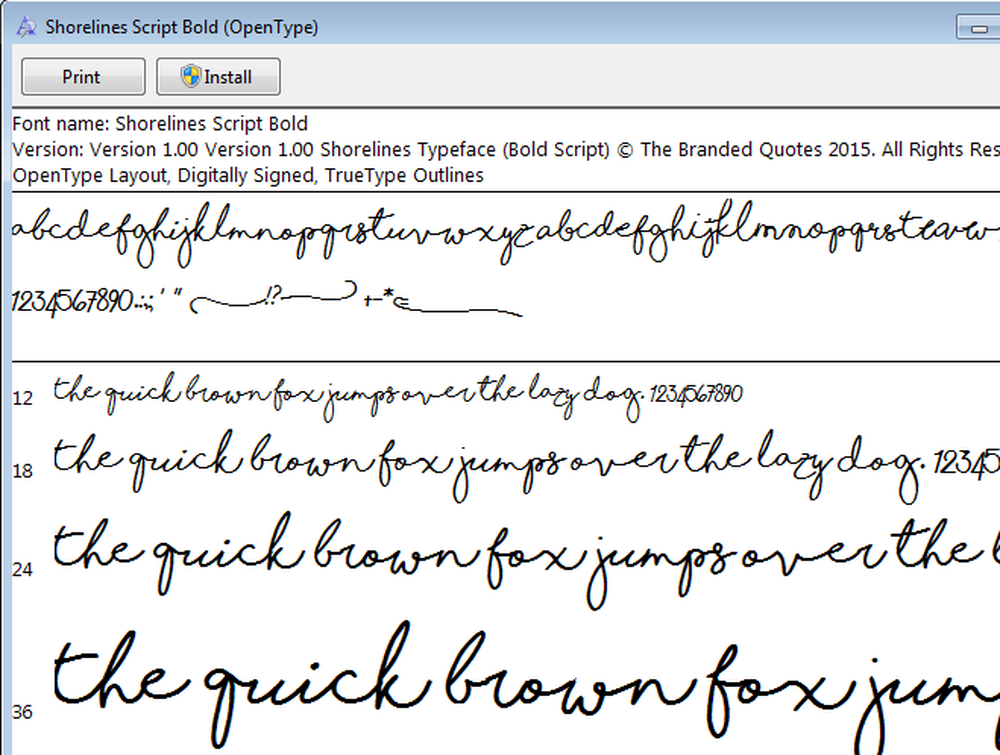Click the size label 24
Screen dimensions: 1000x755
pyautogui.click(x=22, y=569)
